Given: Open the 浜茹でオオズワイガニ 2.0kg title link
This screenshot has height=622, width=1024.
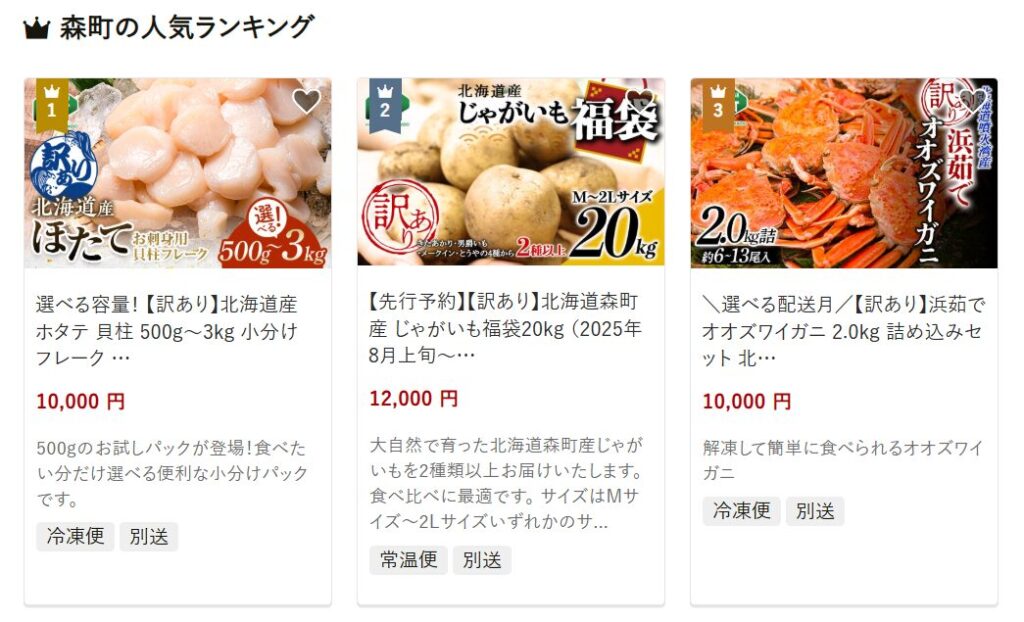Looking at the screenshot, I should [842, 331].
